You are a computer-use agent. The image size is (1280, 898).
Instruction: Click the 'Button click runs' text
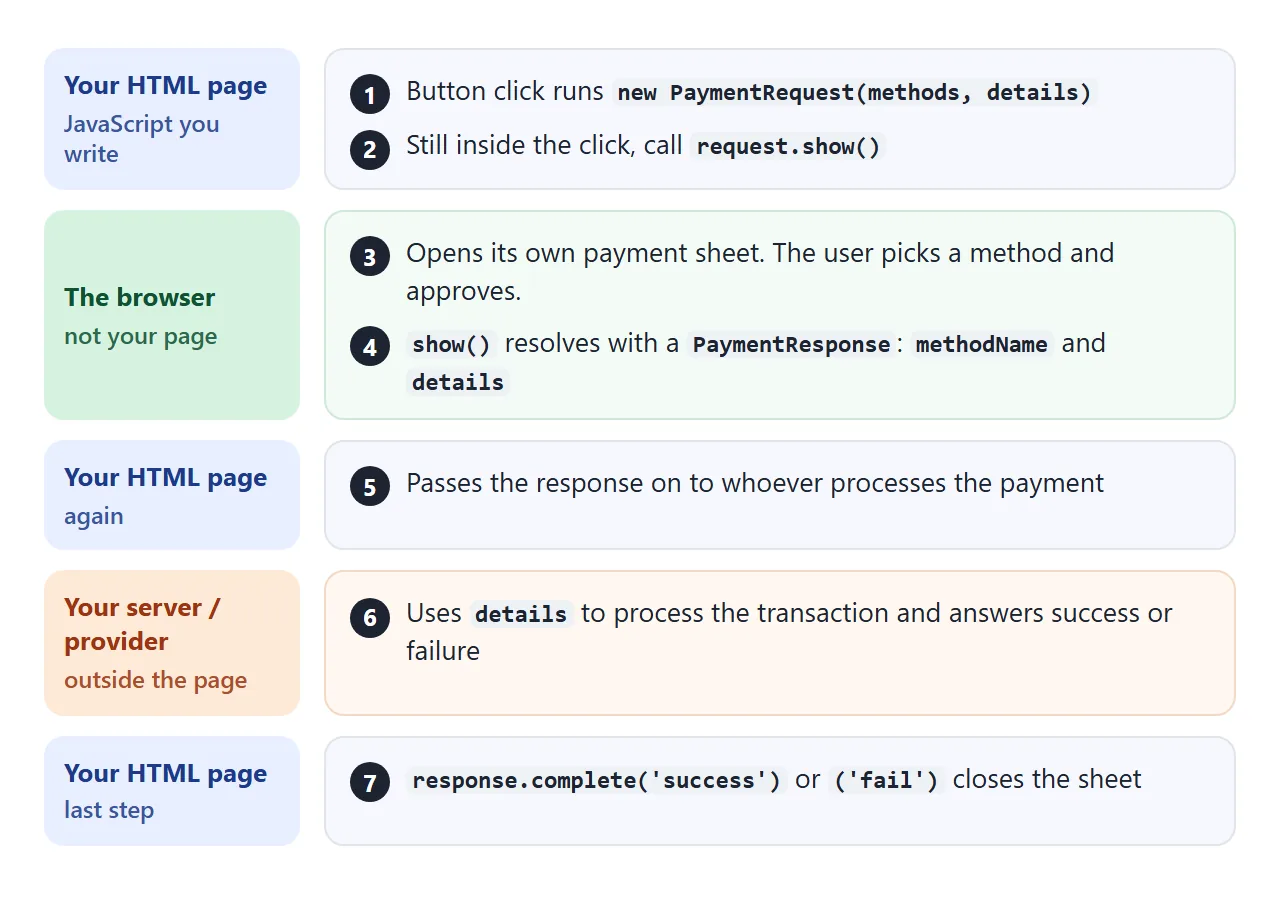505,92
